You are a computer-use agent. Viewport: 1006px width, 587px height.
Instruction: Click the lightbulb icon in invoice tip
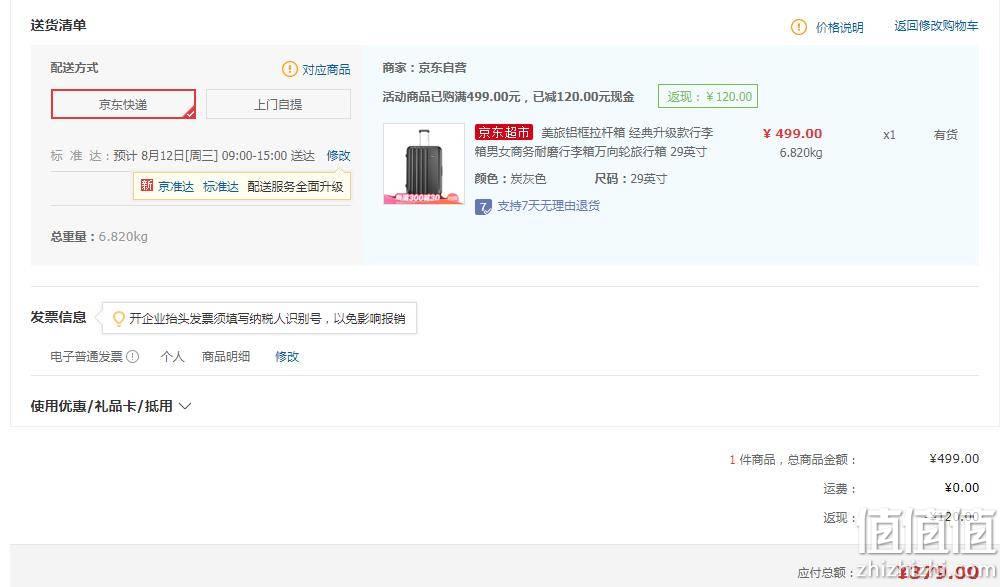[118, 318]
